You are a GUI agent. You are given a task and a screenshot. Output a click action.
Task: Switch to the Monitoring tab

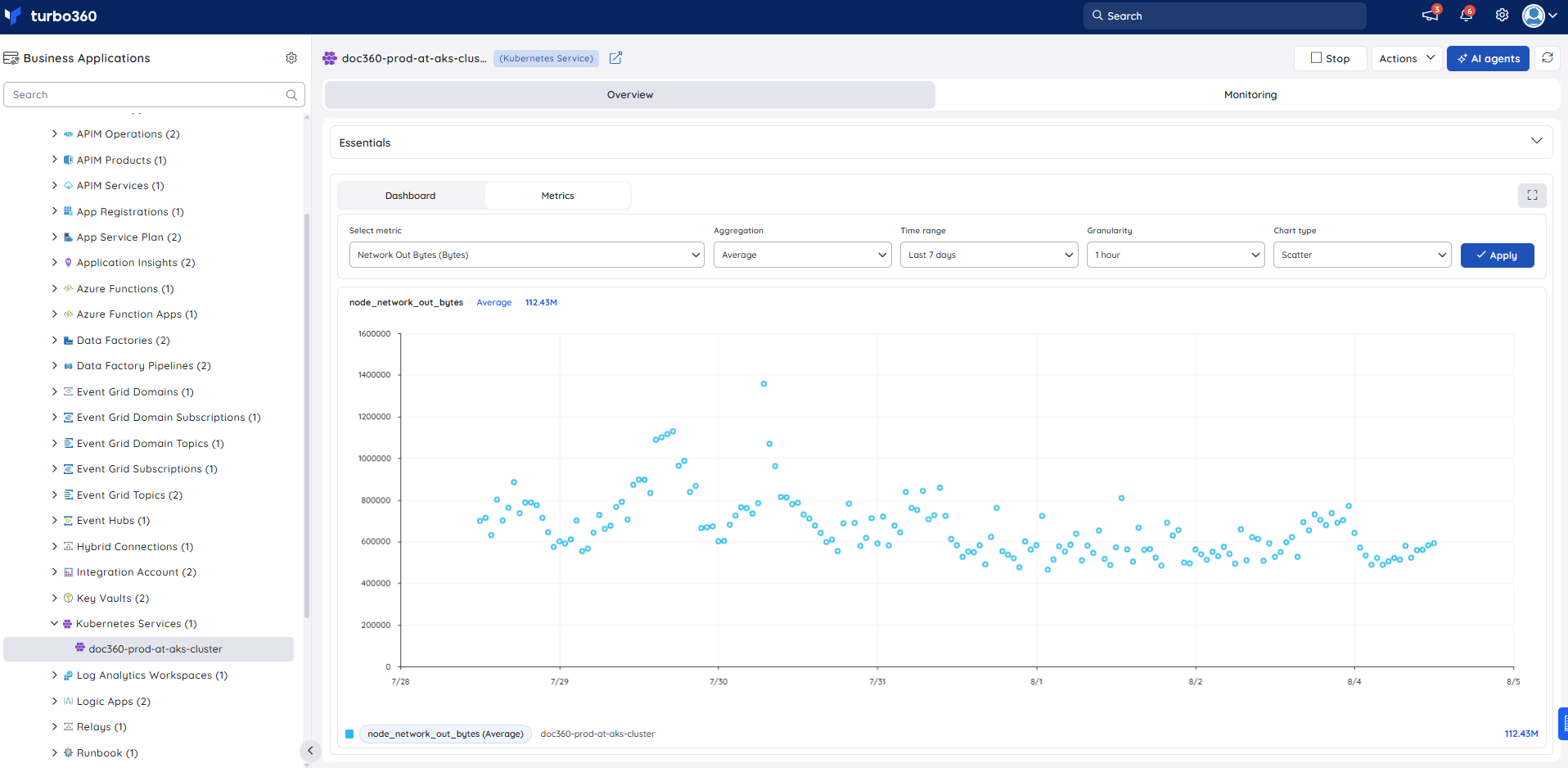(1250, 95)
